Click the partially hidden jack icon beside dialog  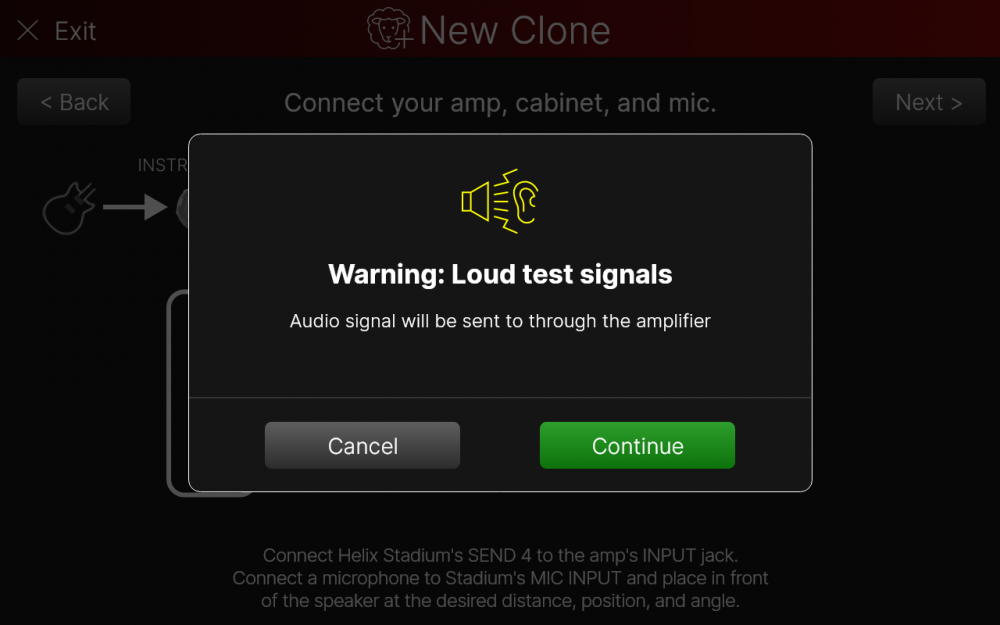pos(182,208)
